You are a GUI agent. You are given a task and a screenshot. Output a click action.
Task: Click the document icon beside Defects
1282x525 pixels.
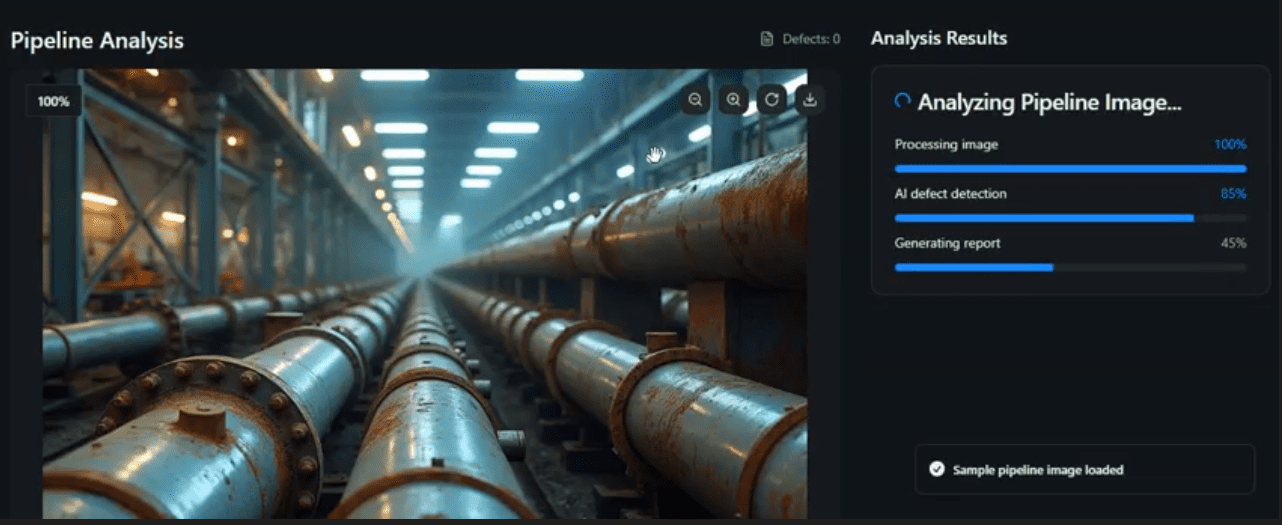[x=767, y=40]
